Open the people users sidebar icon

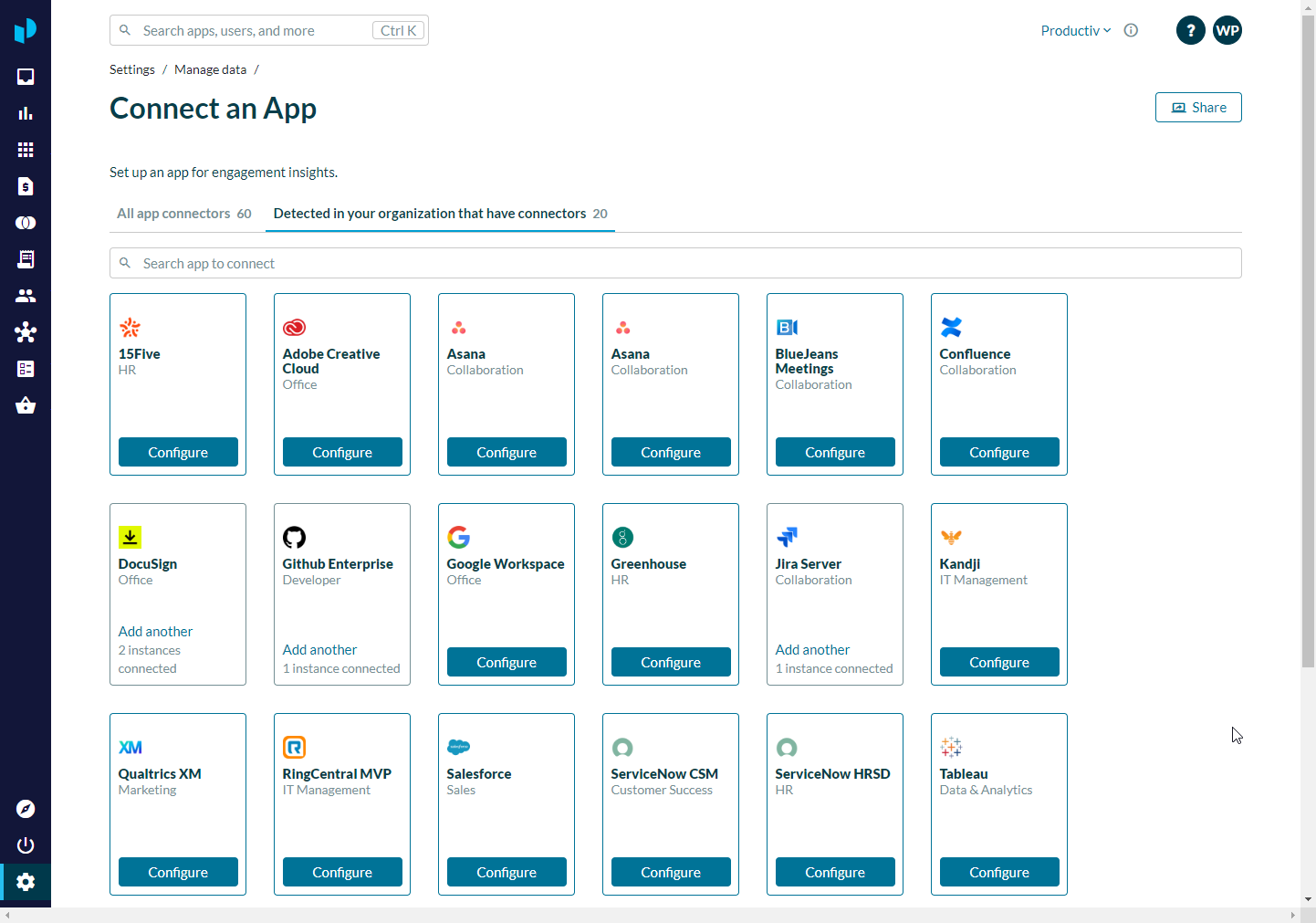(26, 296)
